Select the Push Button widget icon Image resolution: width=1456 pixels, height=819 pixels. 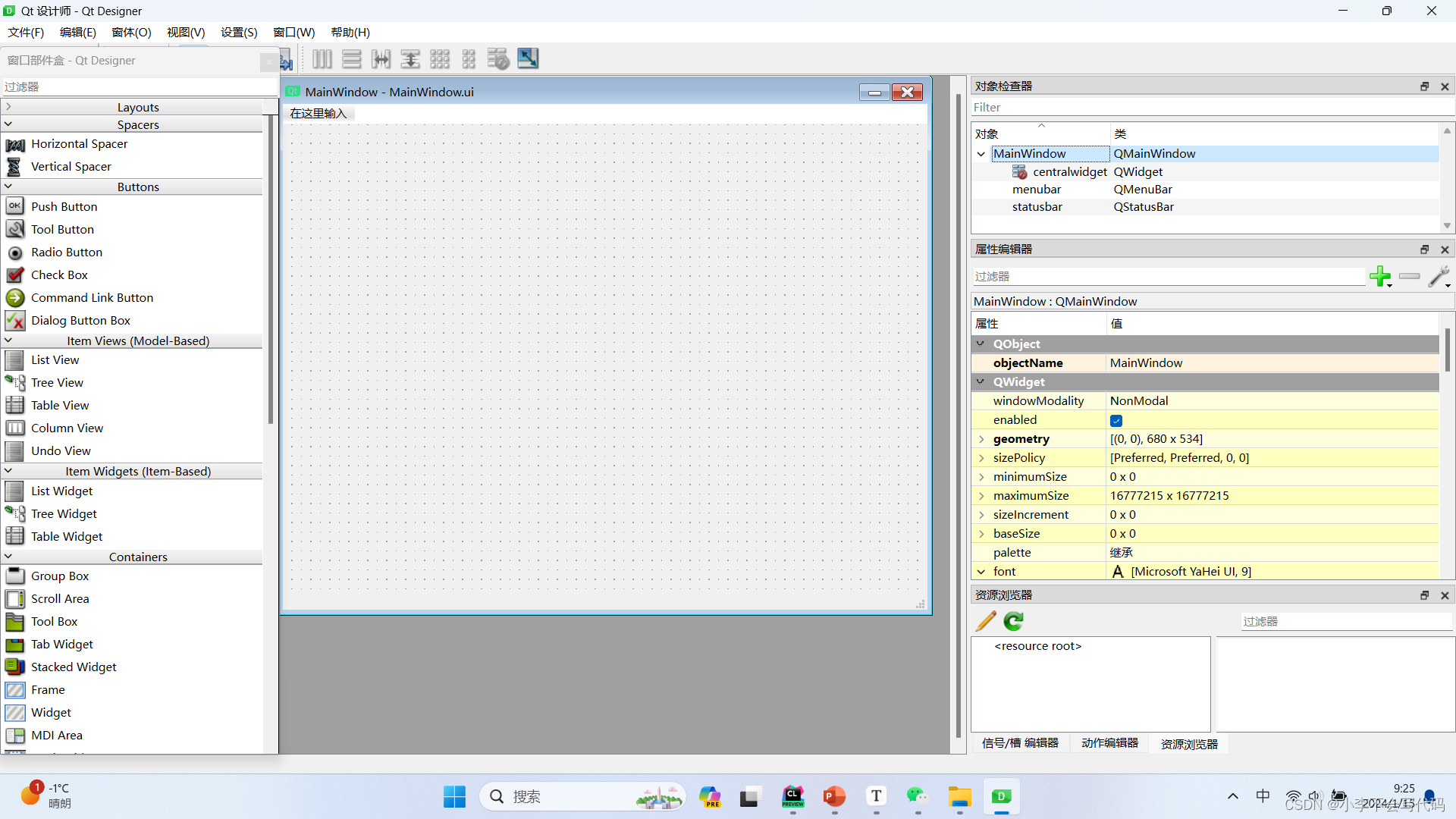(15, 206)
